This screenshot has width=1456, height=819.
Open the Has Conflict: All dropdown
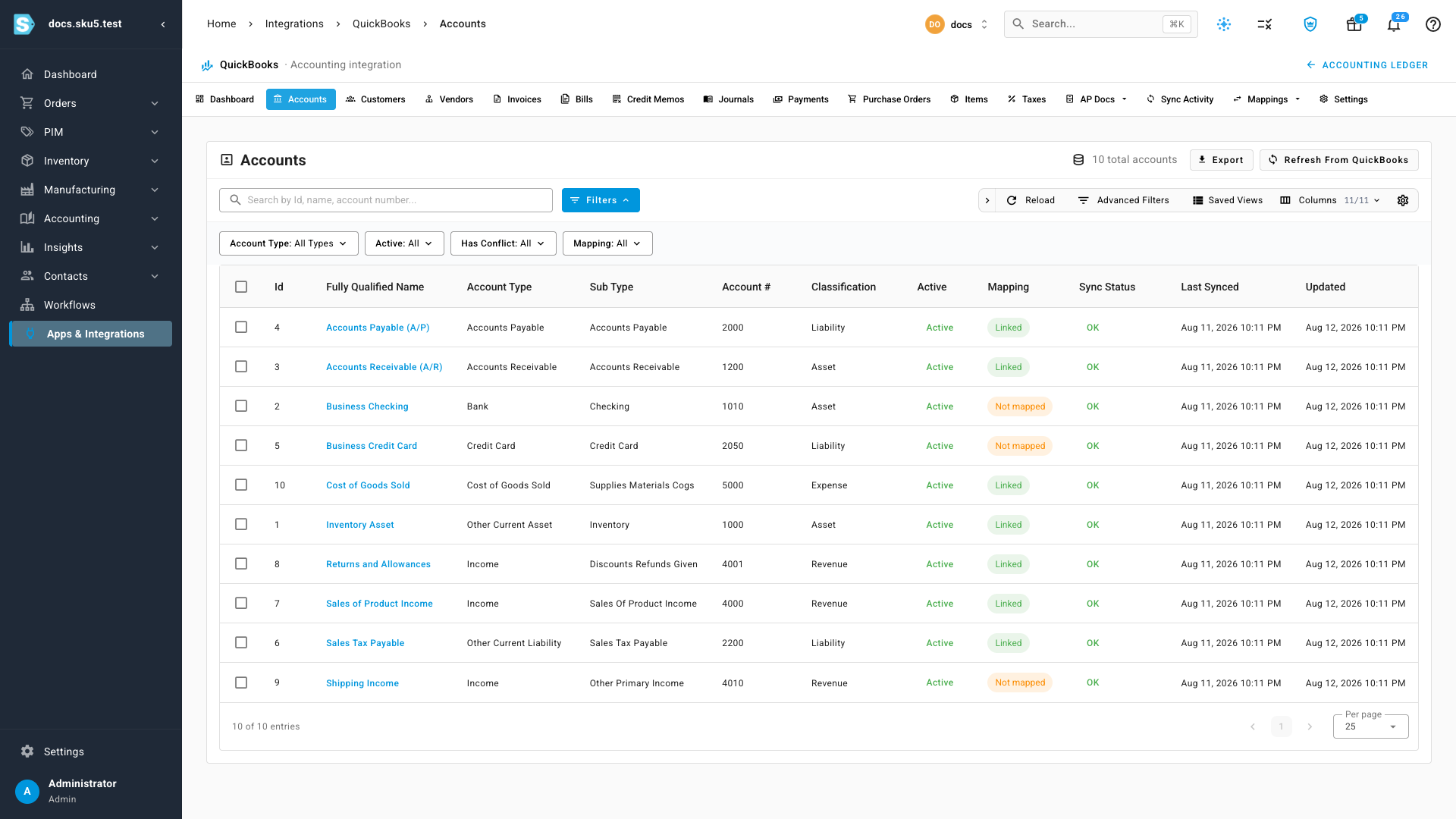(503, 243)
